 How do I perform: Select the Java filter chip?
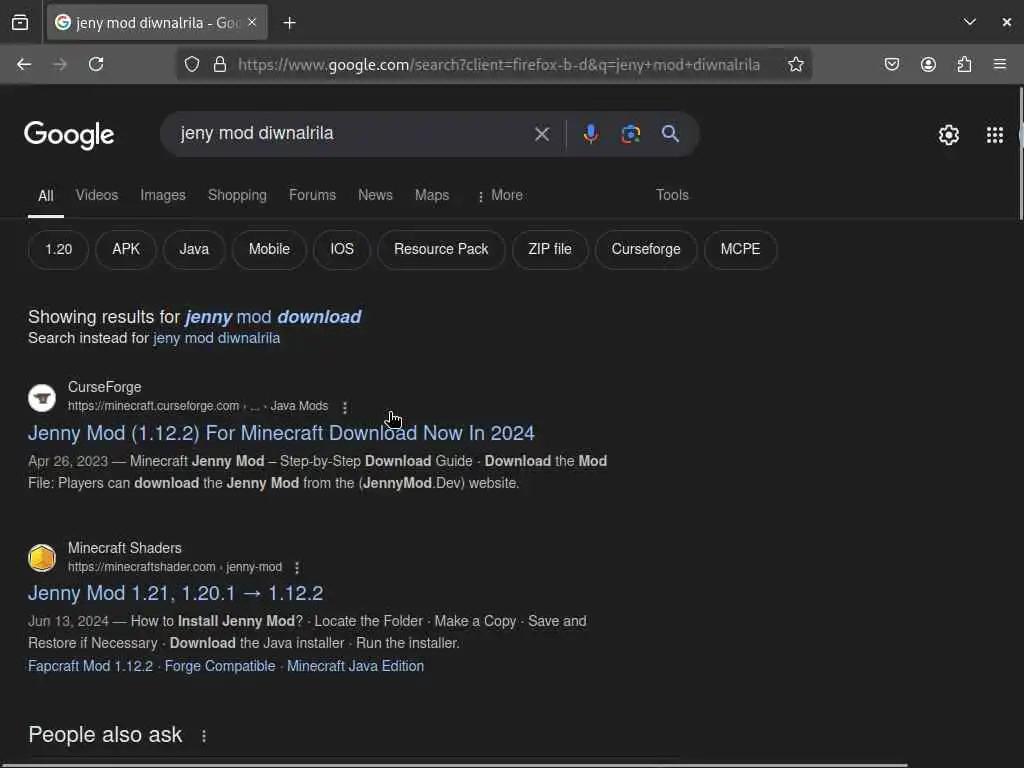click(194, 249)
